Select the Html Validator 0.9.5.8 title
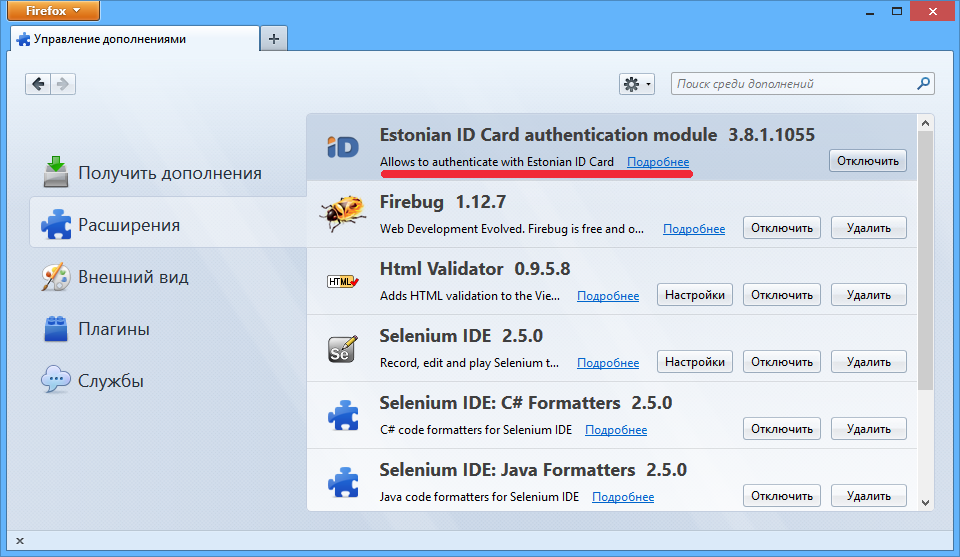The image size is (960, 557). click(x=474, y=269)
